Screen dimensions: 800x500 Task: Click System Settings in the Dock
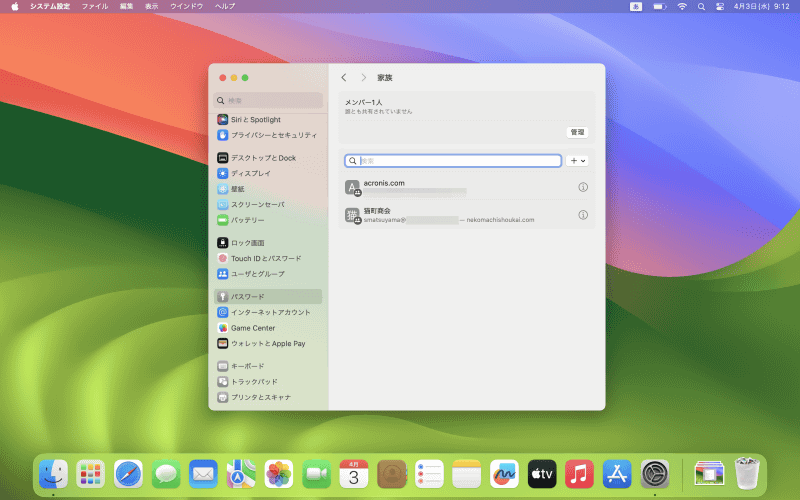655,474
